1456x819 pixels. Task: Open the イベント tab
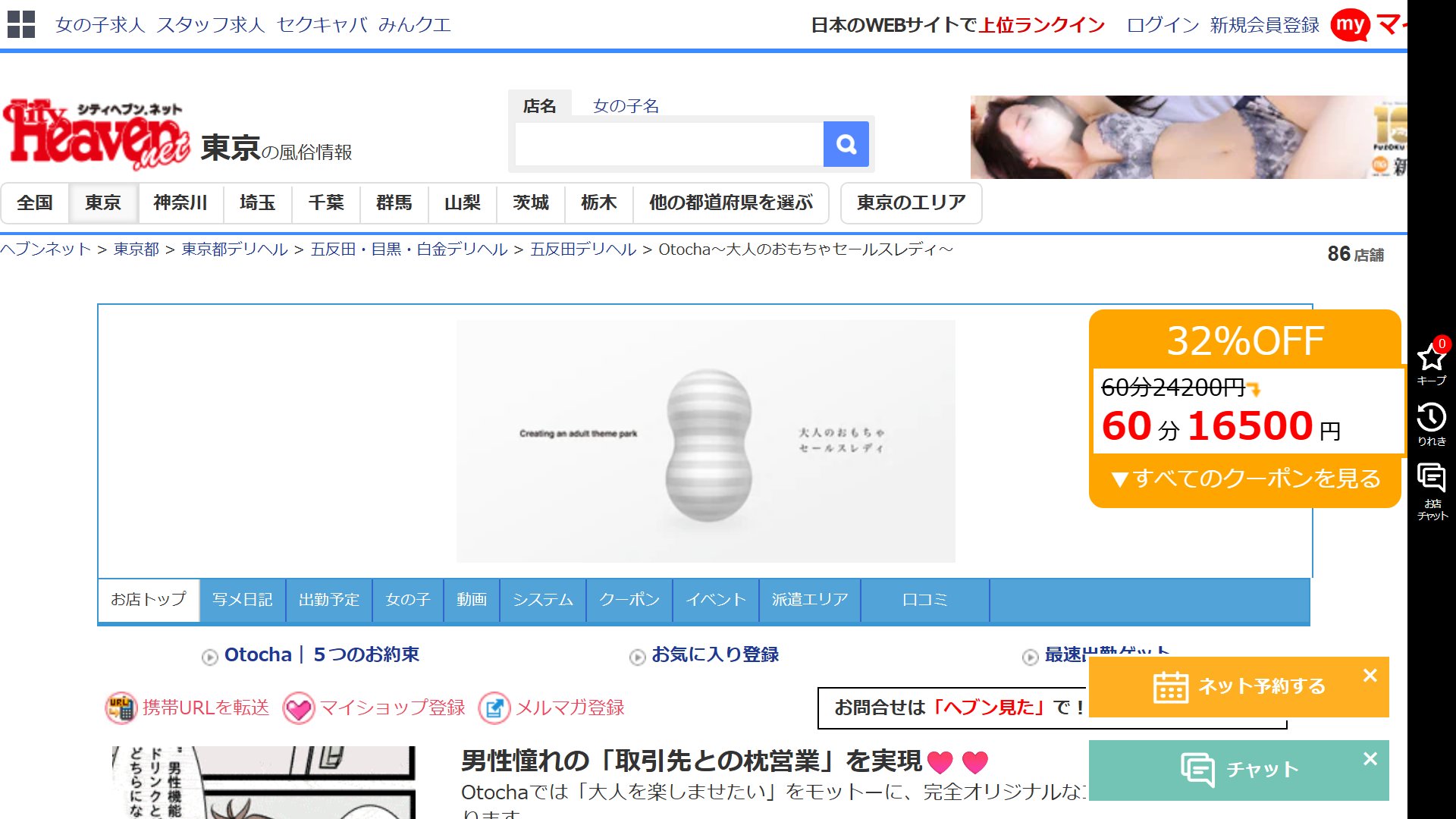click(716, 600)
